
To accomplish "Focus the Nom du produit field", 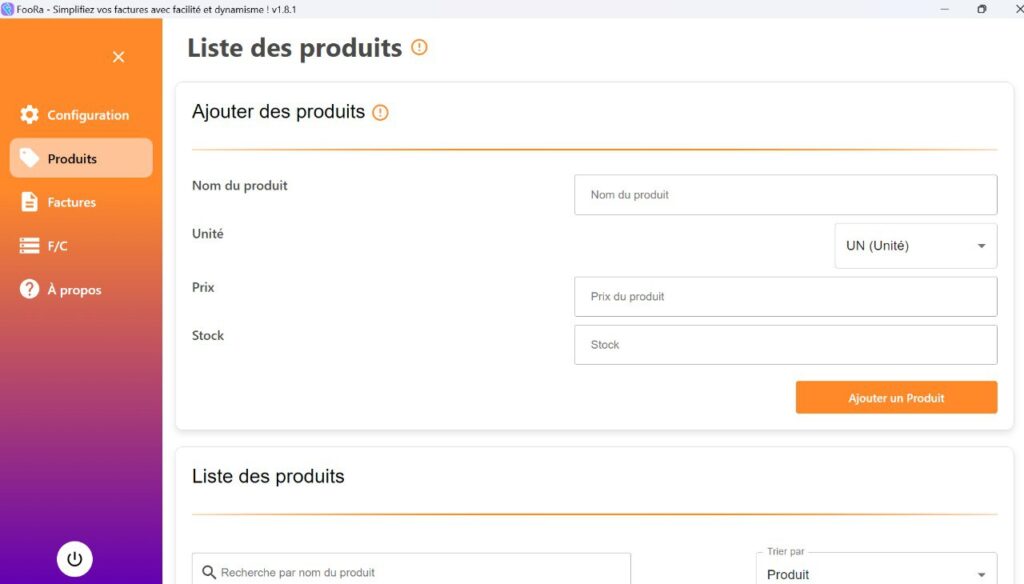I will [x=786, y=195].
